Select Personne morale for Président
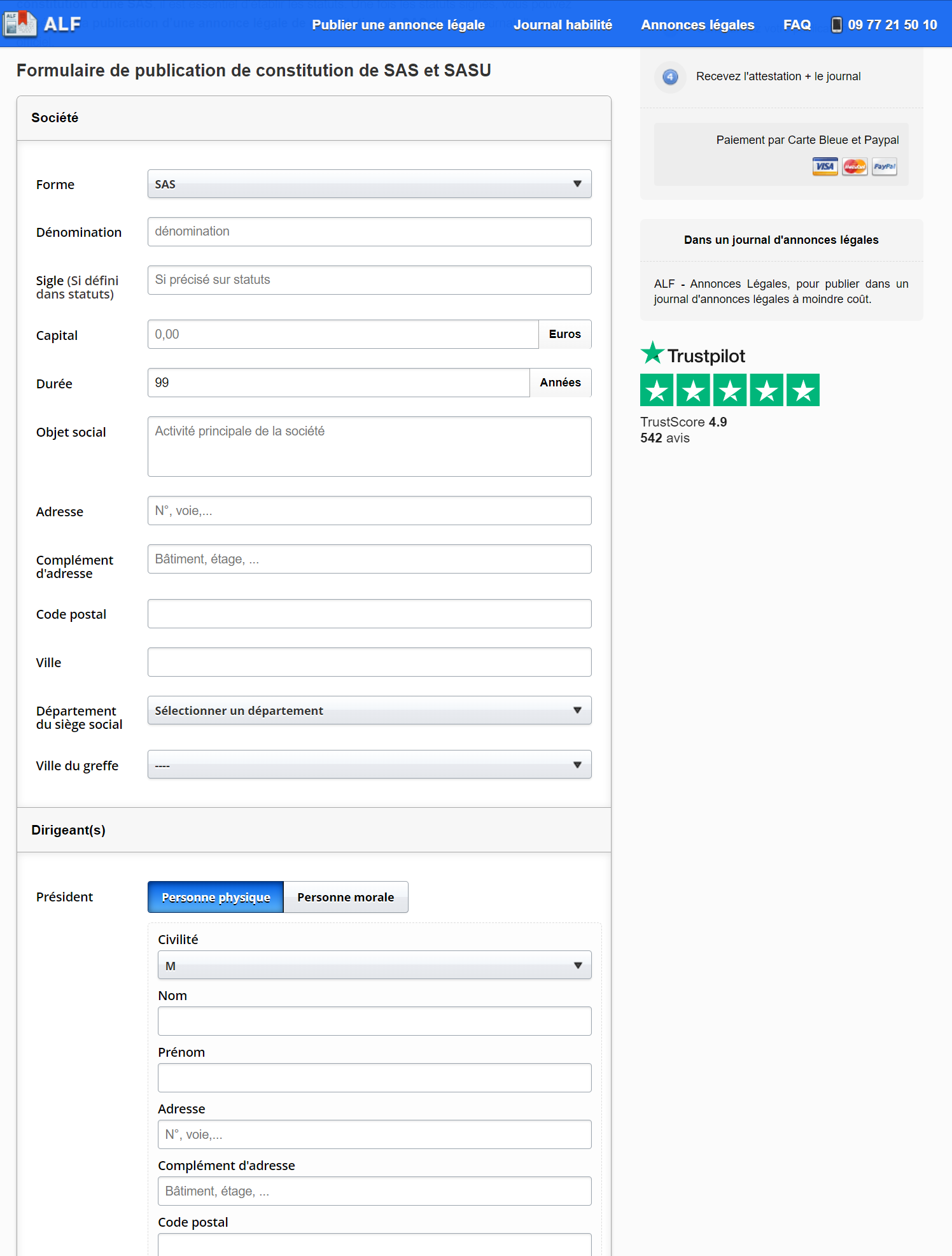The image size is (952, 1256). click(x=346, y=897)
